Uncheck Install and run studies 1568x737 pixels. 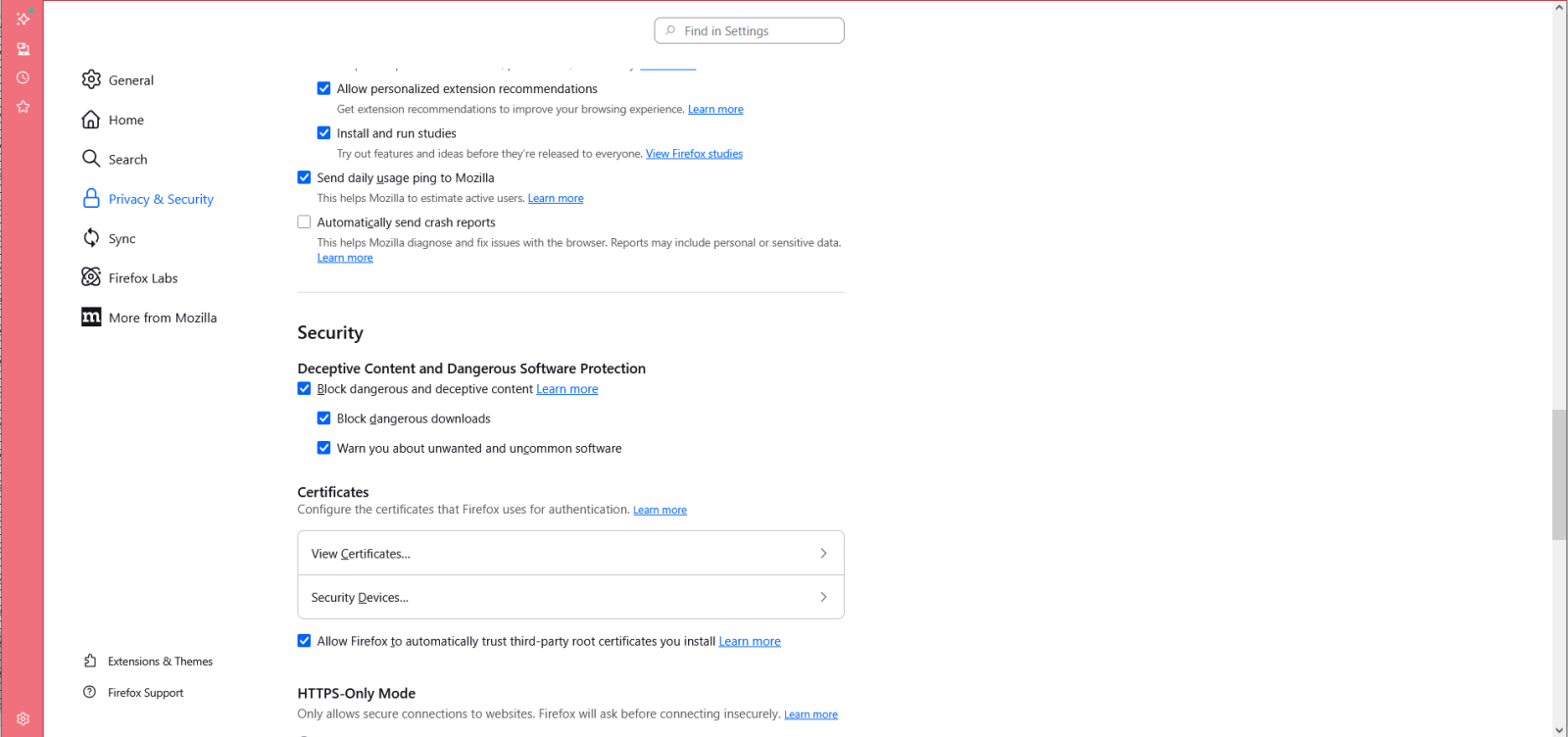pyautogui.click(x=323, y=133)
